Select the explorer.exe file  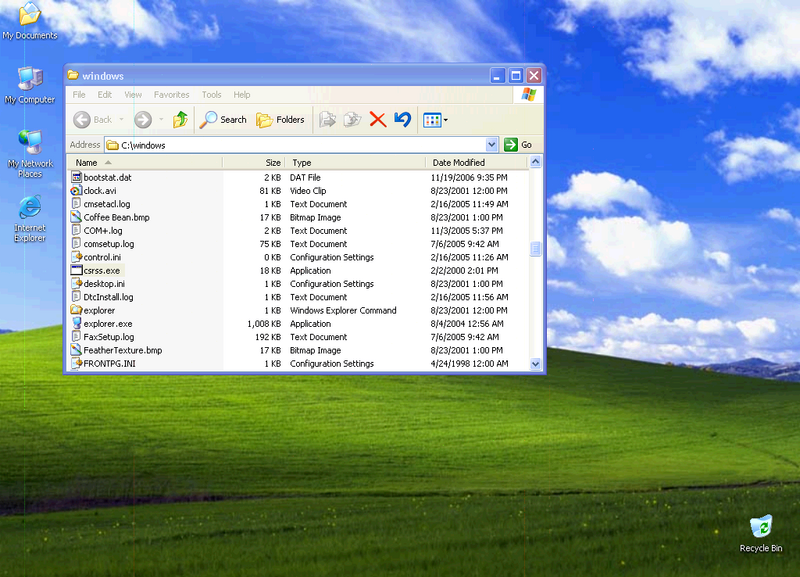tap(107, 324)
